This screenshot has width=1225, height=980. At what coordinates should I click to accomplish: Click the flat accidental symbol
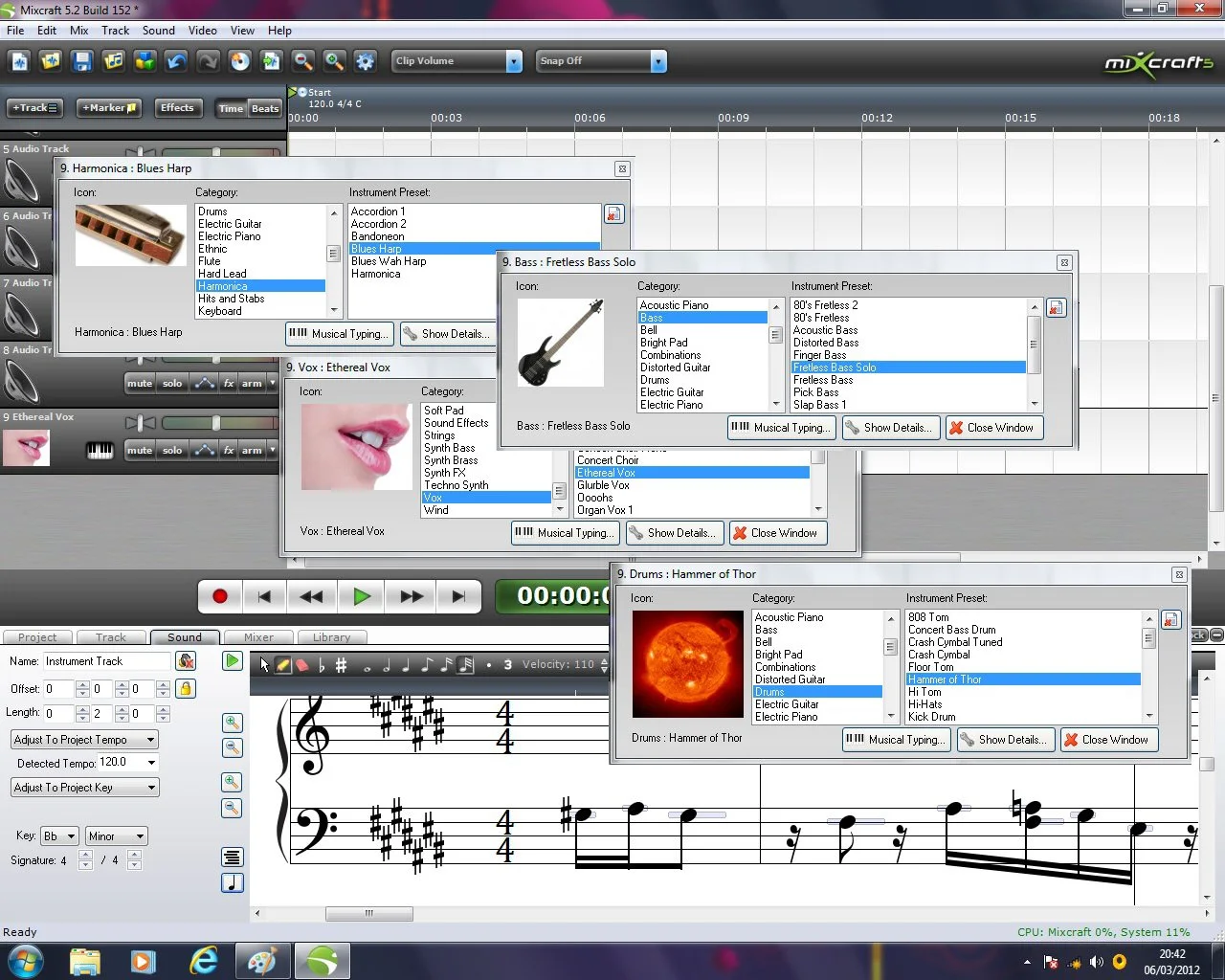point(322,664)
